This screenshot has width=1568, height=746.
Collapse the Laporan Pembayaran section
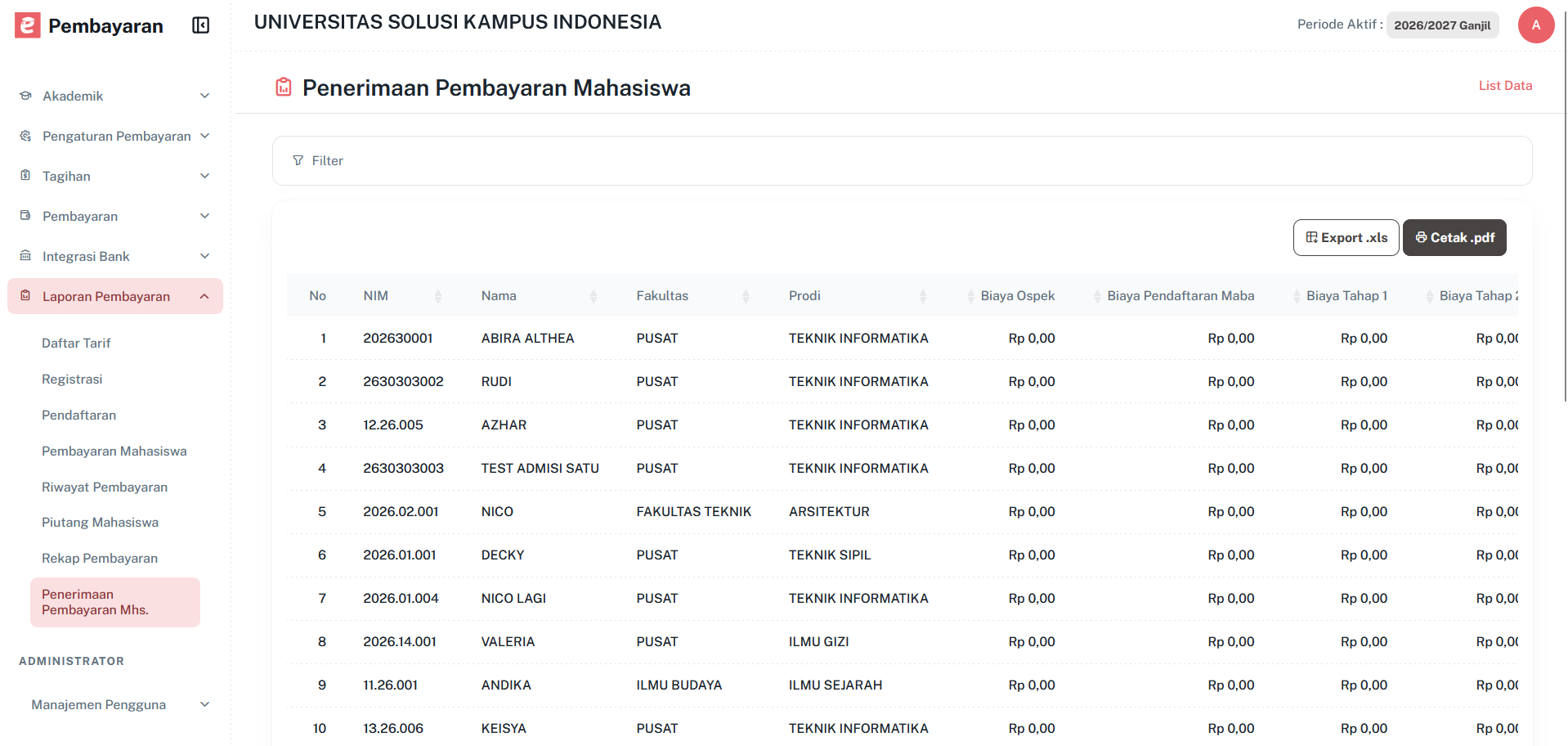tap(204, 295)
